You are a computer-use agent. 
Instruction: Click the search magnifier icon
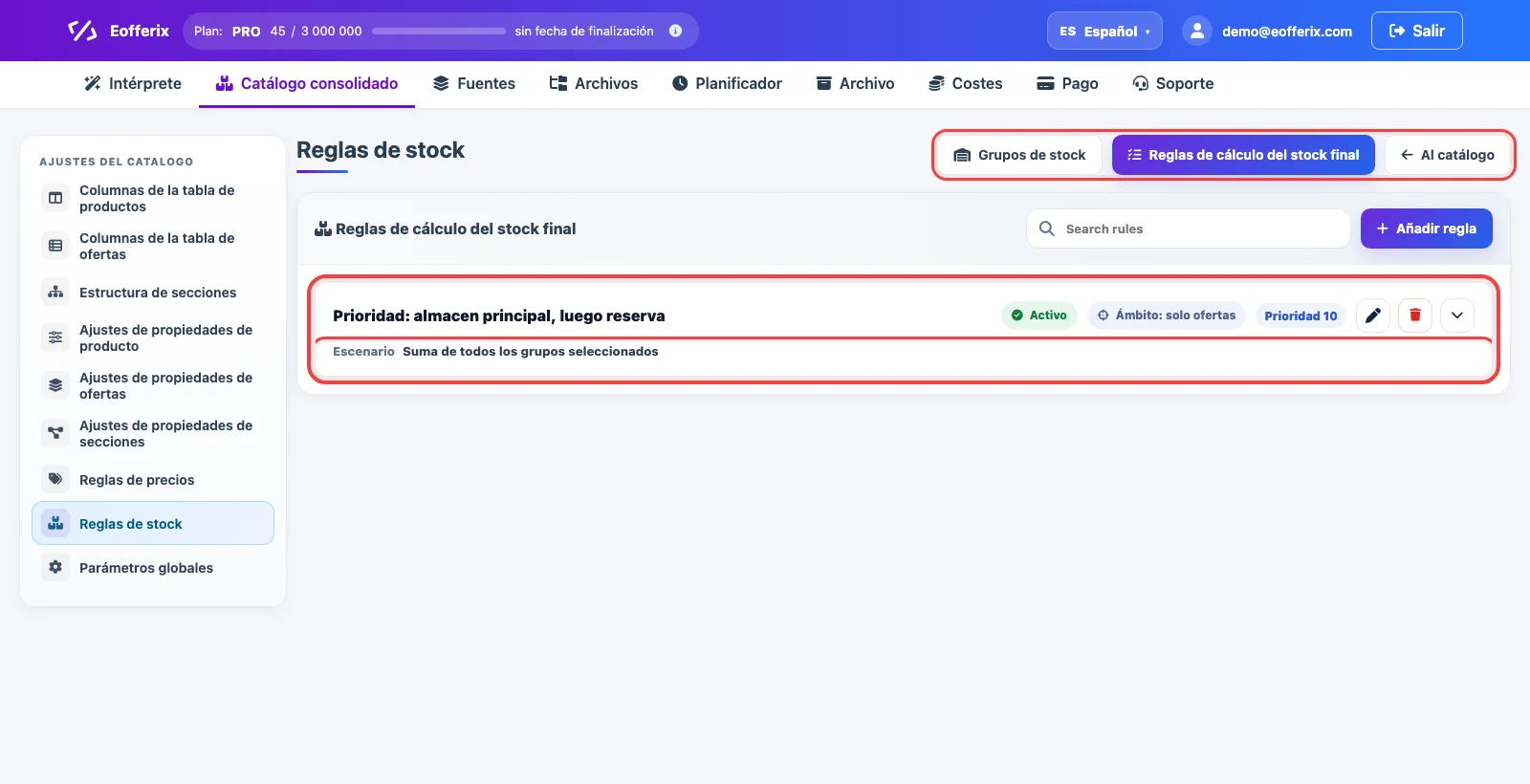pyautogui.click(x=1047, y=229)
